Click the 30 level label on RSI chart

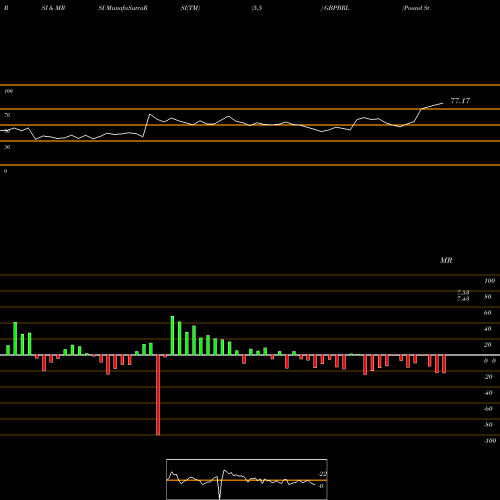(7, 147)
